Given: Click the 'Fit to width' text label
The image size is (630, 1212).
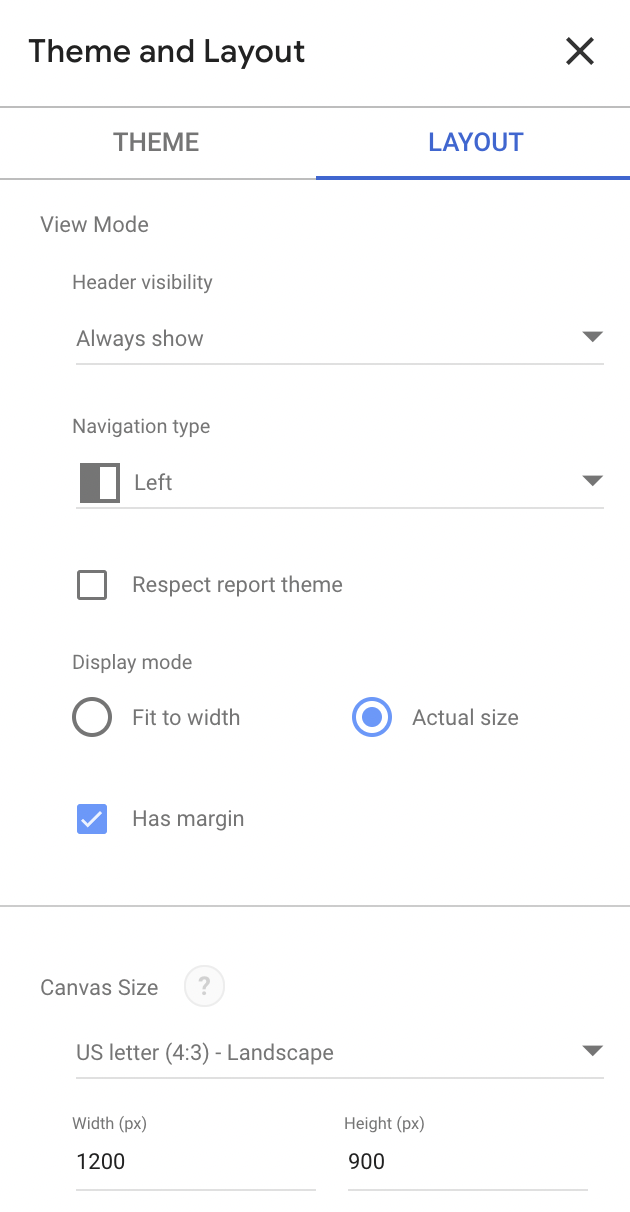Looking at the screenshot, I should [x=185, y=717].
